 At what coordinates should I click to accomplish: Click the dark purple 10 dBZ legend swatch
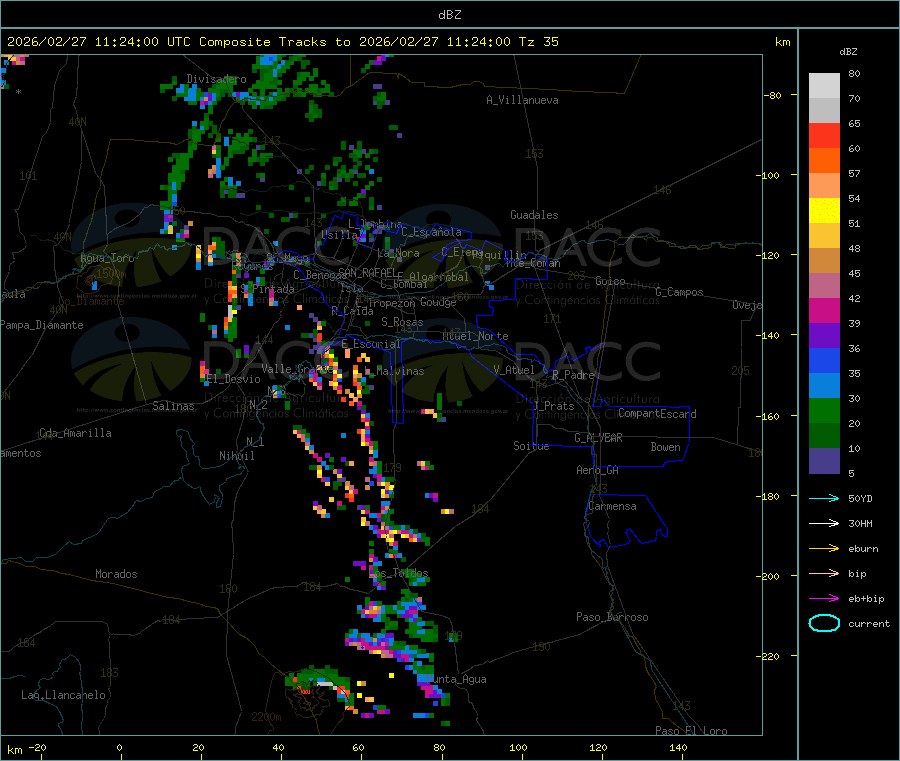point(824,460)
